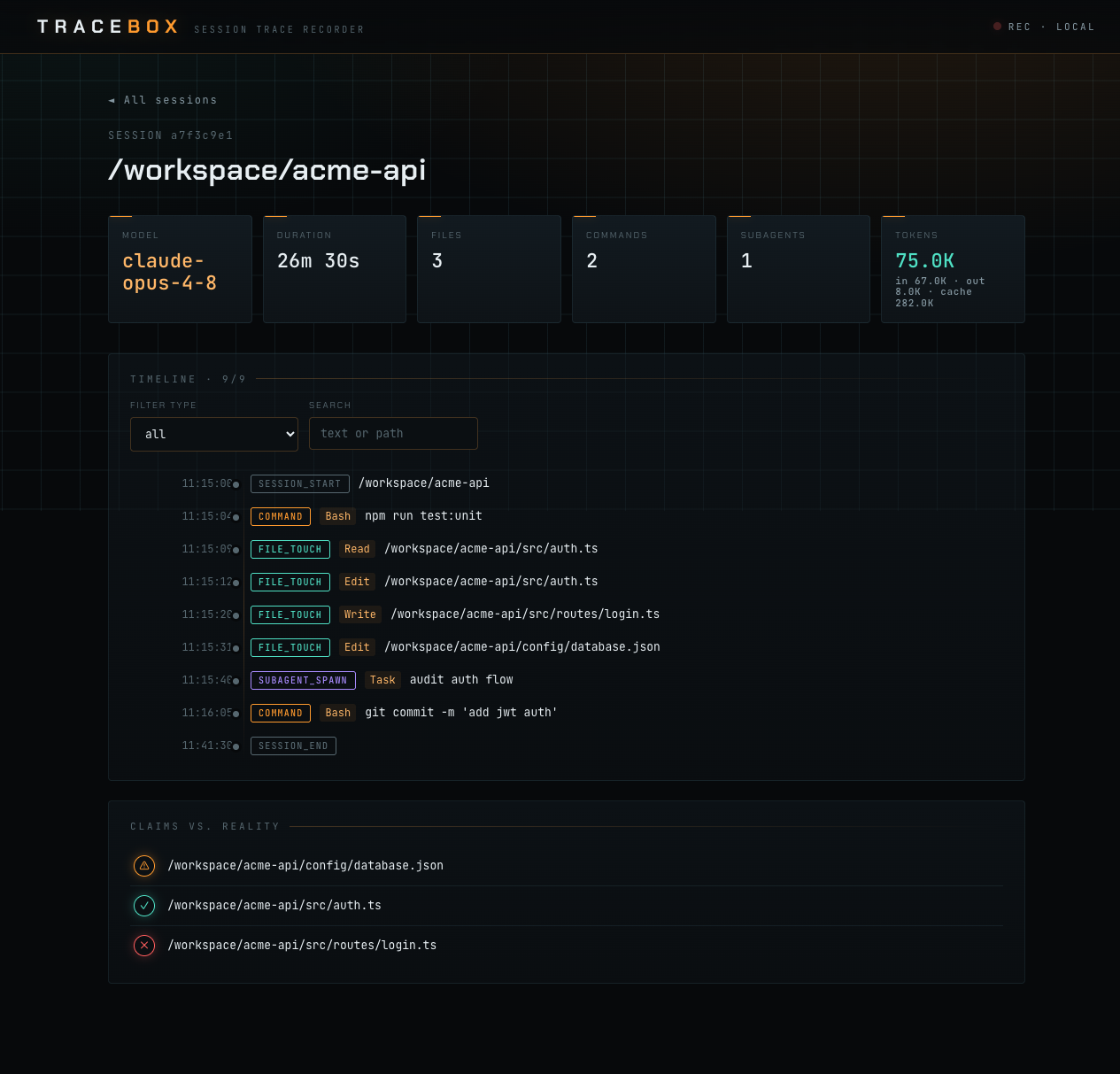Click timeline marker for SESSION_END event

[236, 746]
